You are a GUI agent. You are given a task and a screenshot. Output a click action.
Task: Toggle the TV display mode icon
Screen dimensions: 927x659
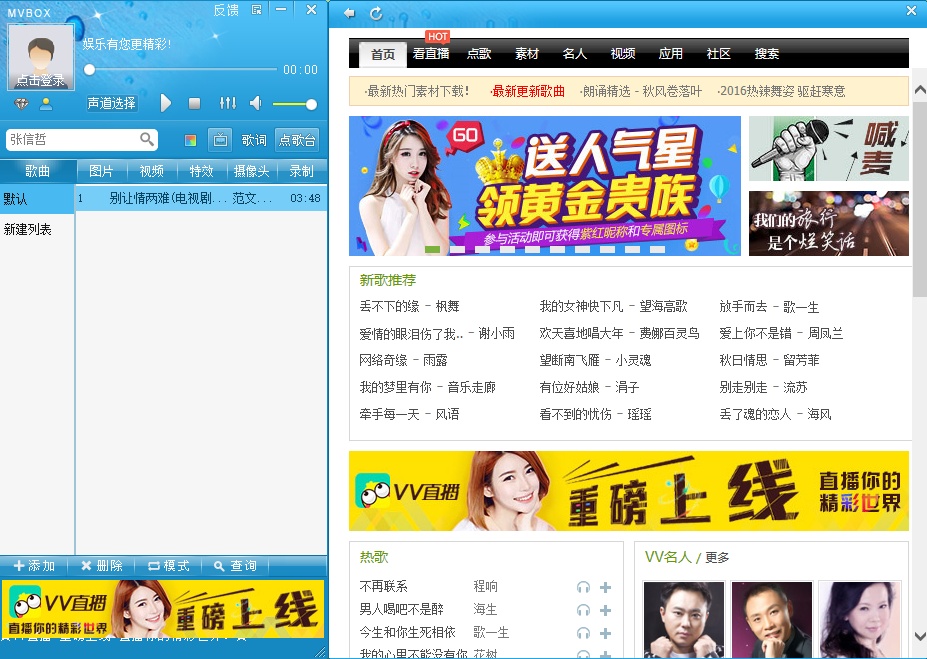[x=220, y=140]
